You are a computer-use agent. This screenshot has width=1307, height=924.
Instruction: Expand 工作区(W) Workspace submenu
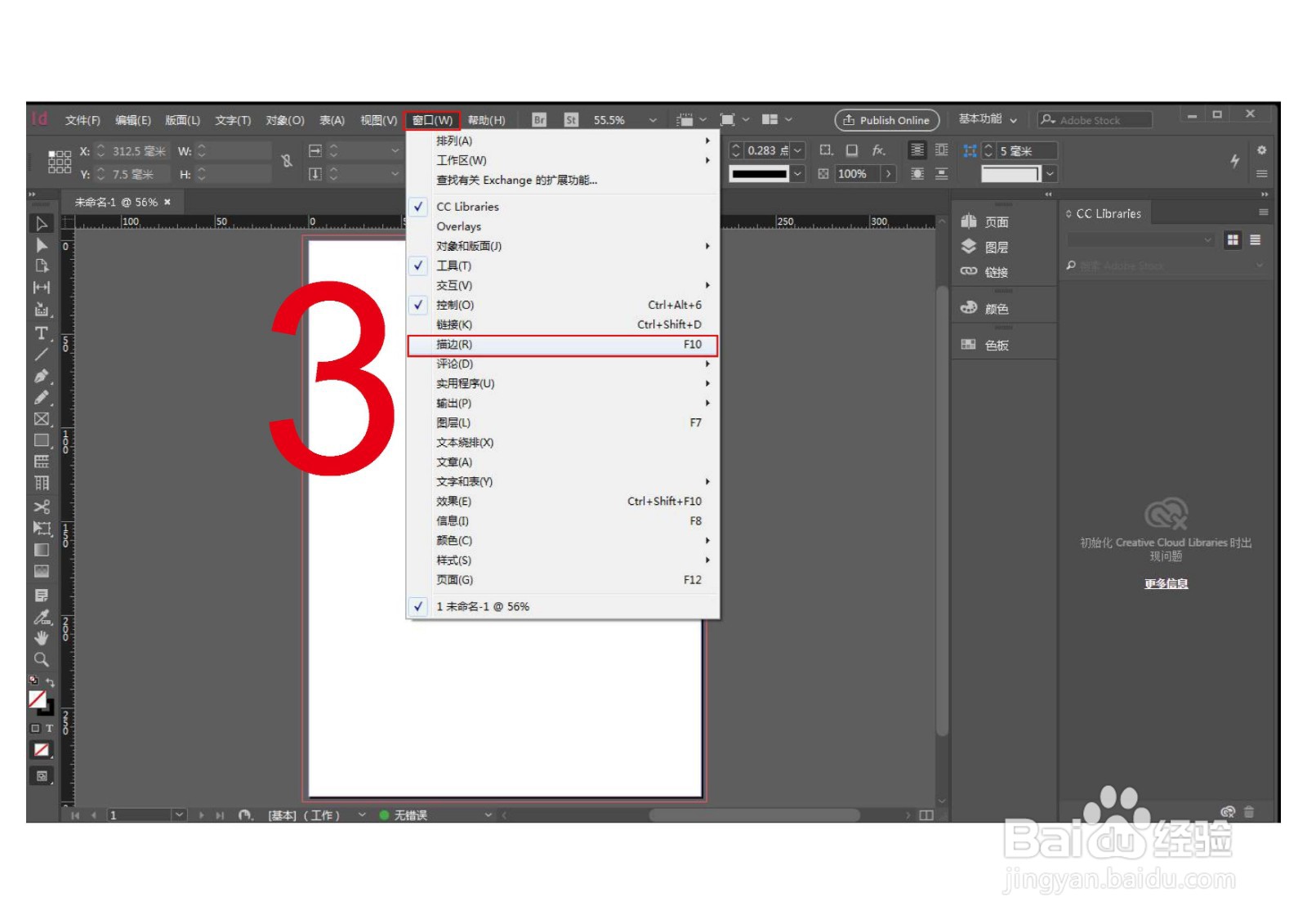564,160
